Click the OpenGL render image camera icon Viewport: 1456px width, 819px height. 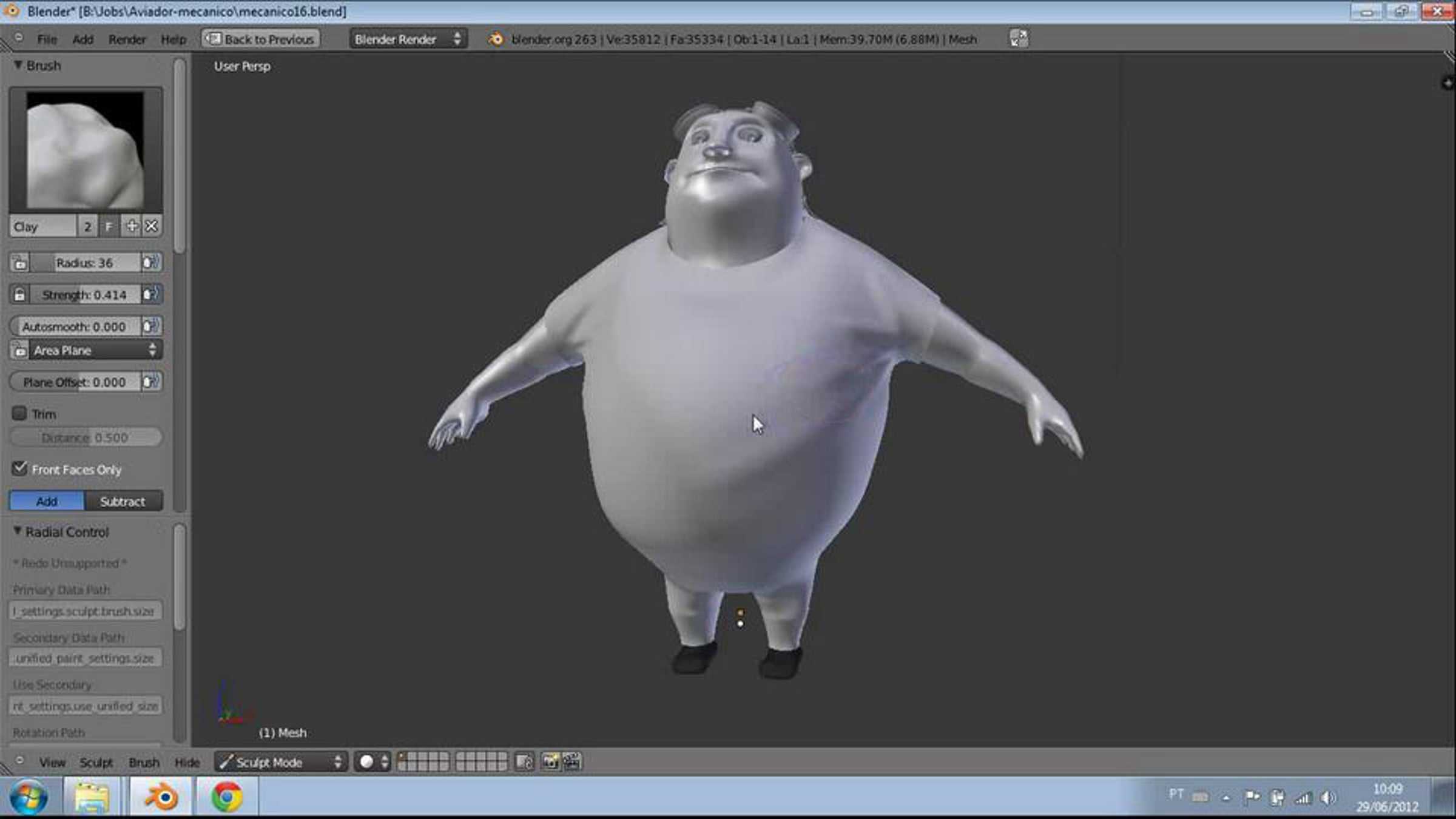(550, 762)
